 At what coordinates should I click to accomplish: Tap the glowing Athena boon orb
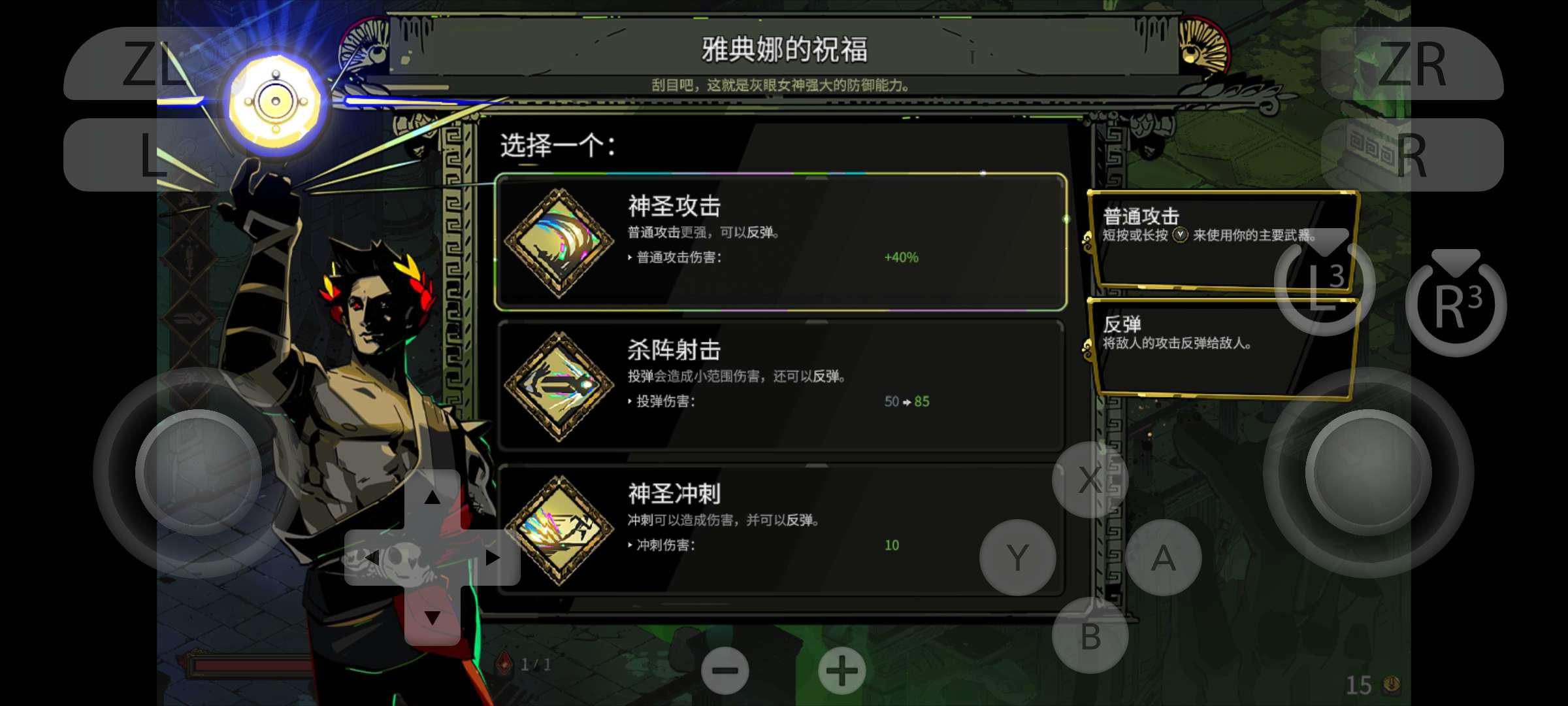click(275, 101)
